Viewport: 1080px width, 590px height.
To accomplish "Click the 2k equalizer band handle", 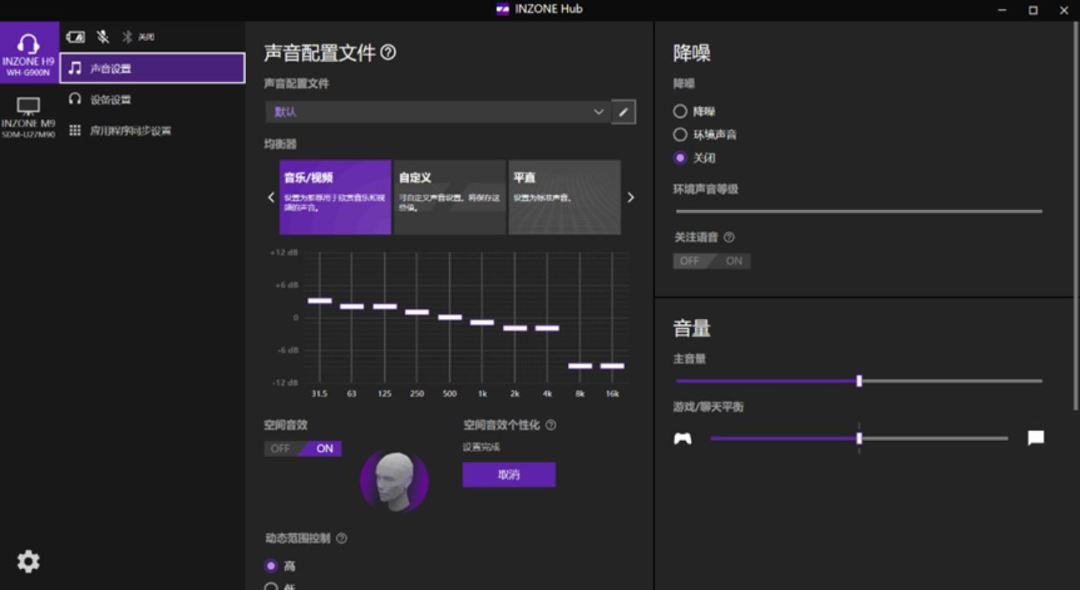I will pyautogui.click(x=515, y=328).
